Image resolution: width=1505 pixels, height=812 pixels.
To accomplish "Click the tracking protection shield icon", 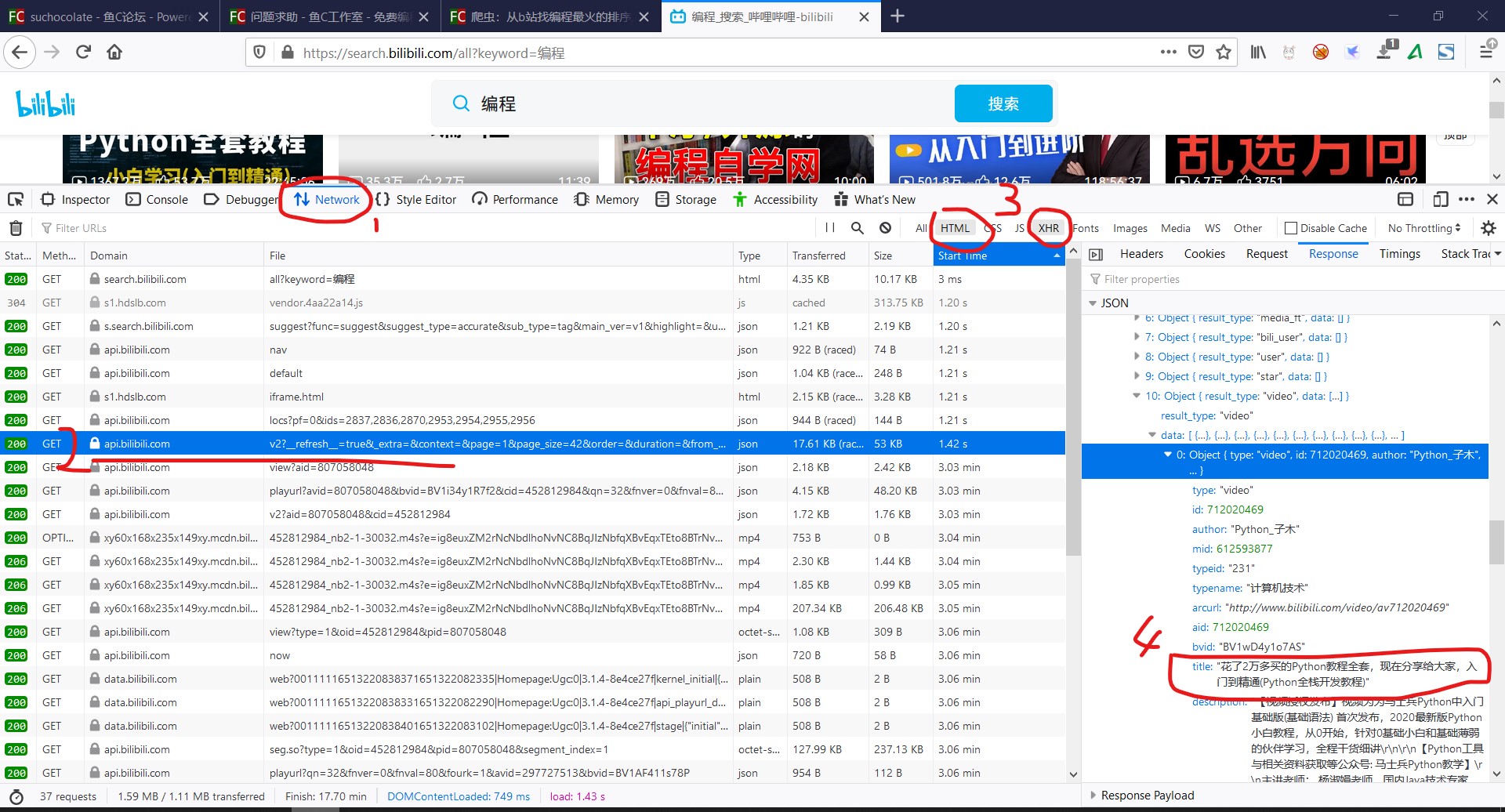I will pos(259,53).
